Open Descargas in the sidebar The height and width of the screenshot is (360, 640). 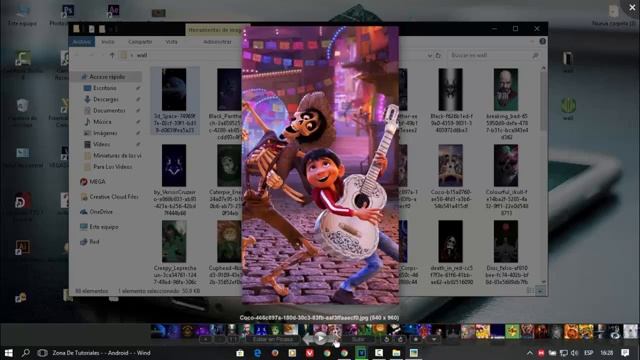coord(105,99)
